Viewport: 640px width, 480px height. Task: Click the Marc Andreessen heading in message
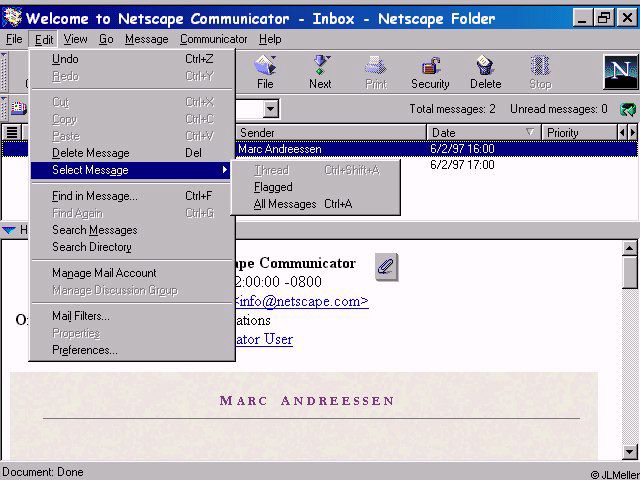(307, 401)
